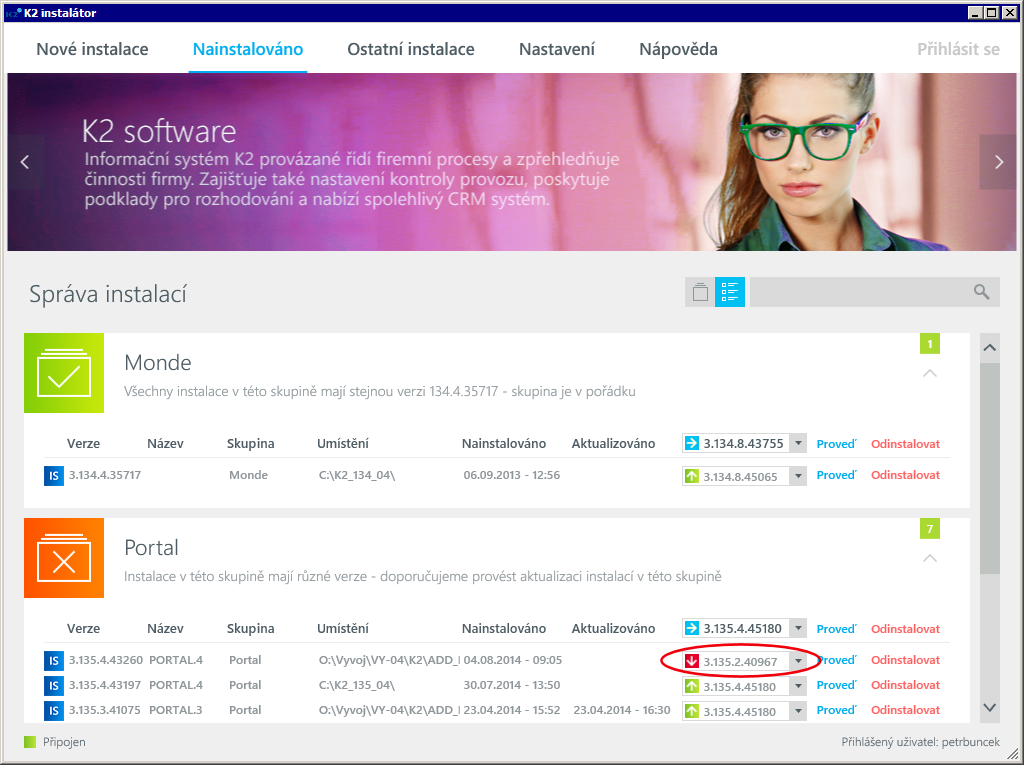The height and width of the screenshot is (765, 1024).
Task: Click the scrollbar up arrow
Action: tap(989, 348)
